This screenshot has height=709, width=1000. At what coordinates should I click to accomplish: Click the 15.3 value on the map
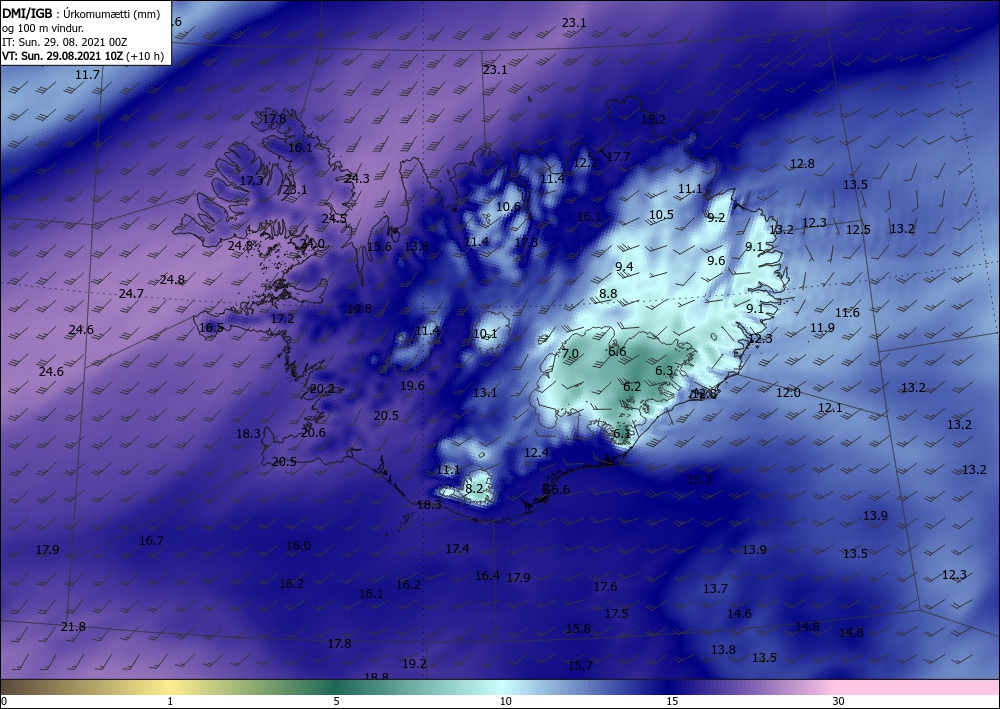(699, 479)
